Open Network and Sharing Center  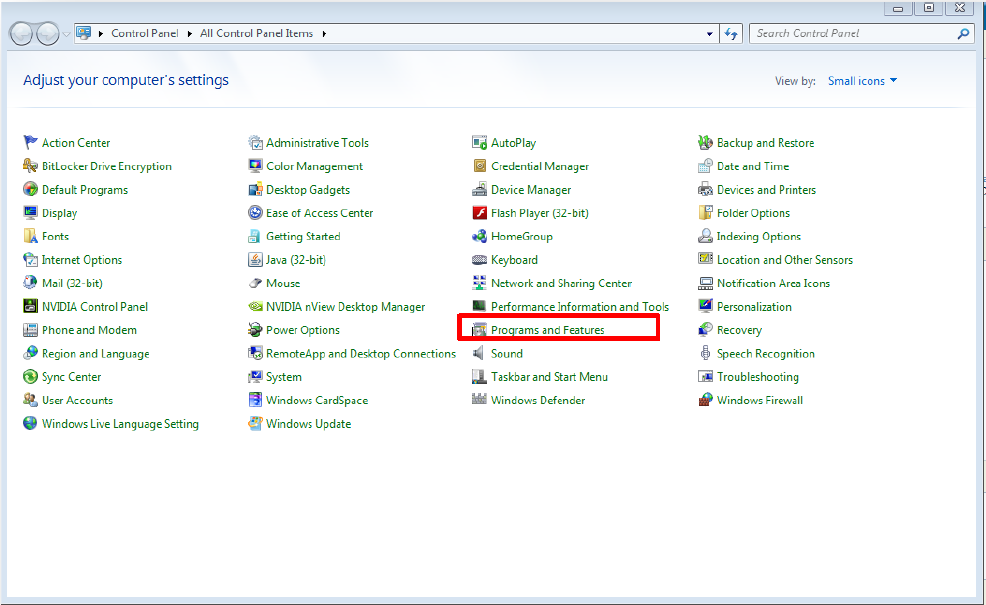[561, 284]
